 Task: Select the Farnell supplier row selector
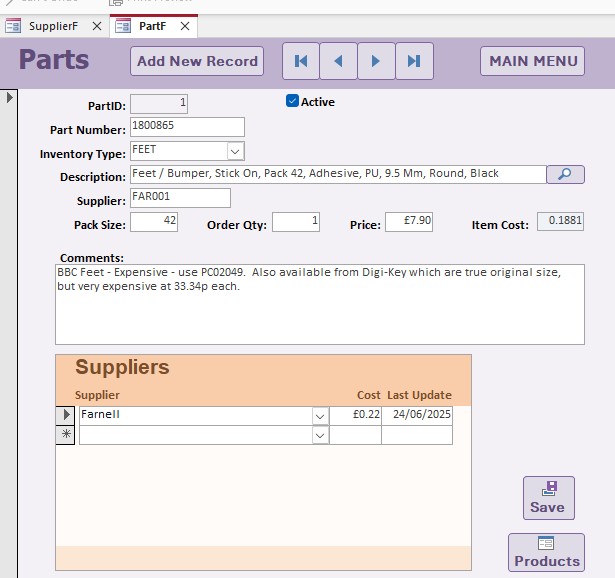click(66, 414)
